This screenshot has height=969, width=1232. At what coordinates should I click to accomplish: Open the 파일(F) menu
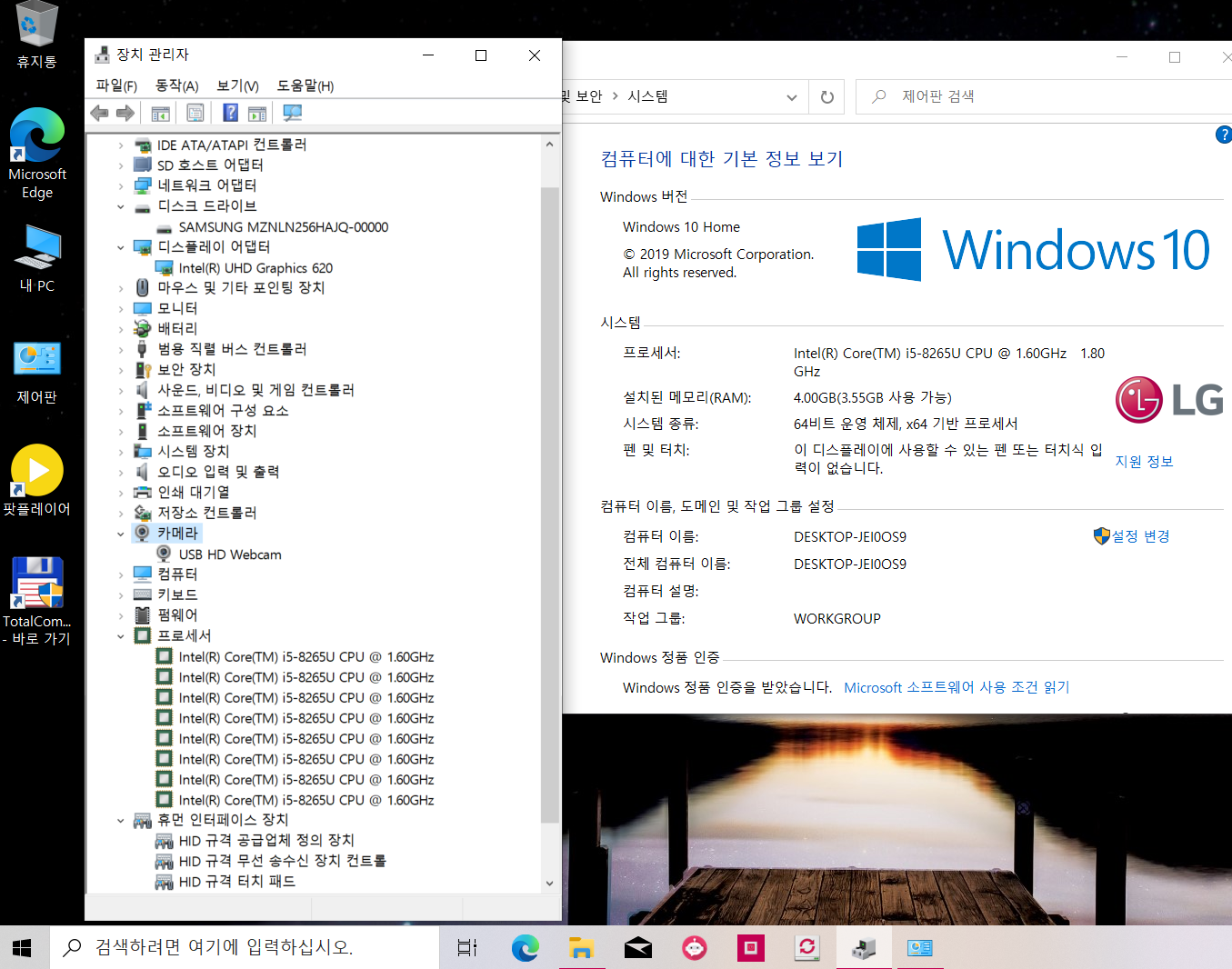[x=116, y=85]
